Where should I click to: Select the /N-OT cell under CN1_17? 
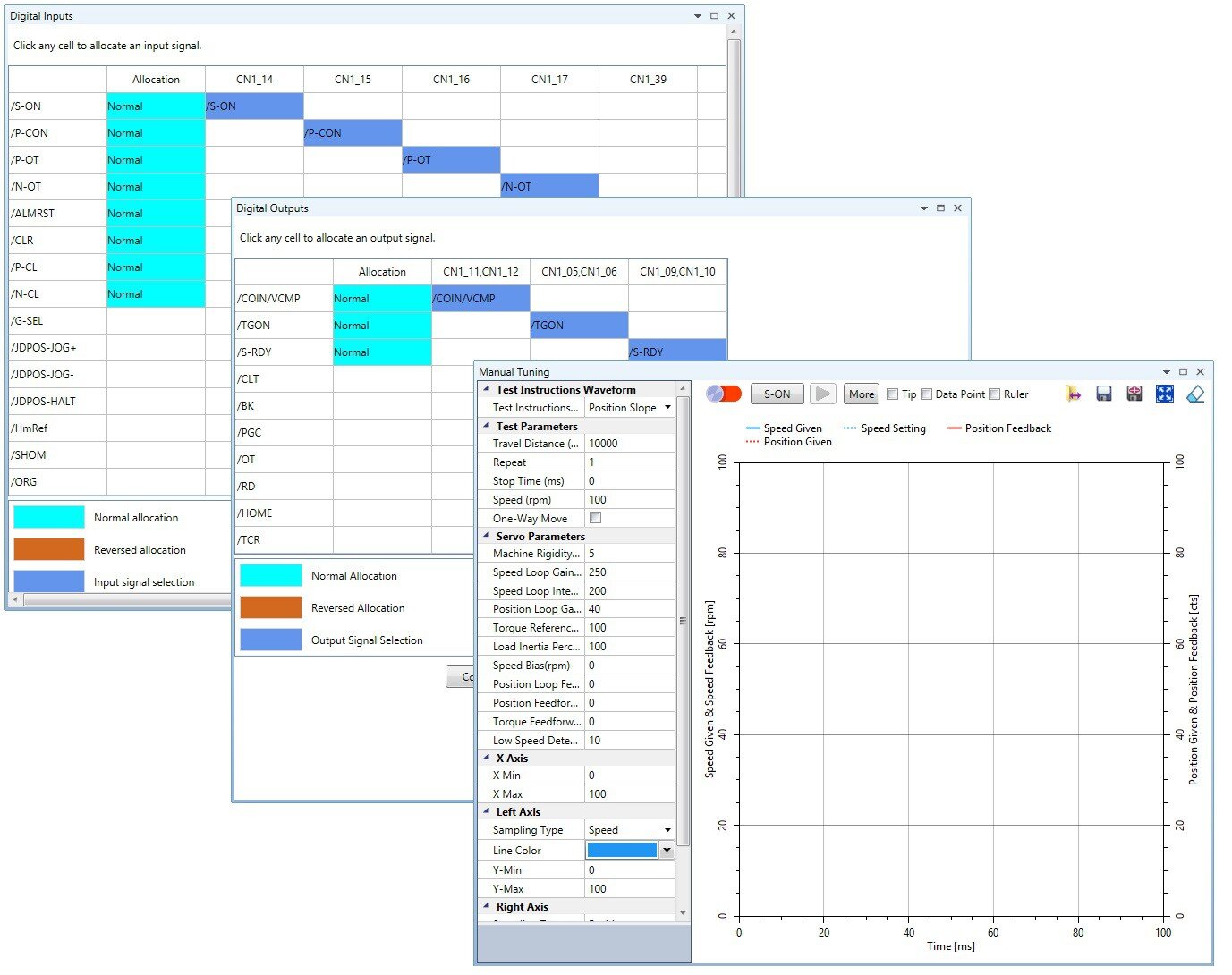tap(549, 186)
